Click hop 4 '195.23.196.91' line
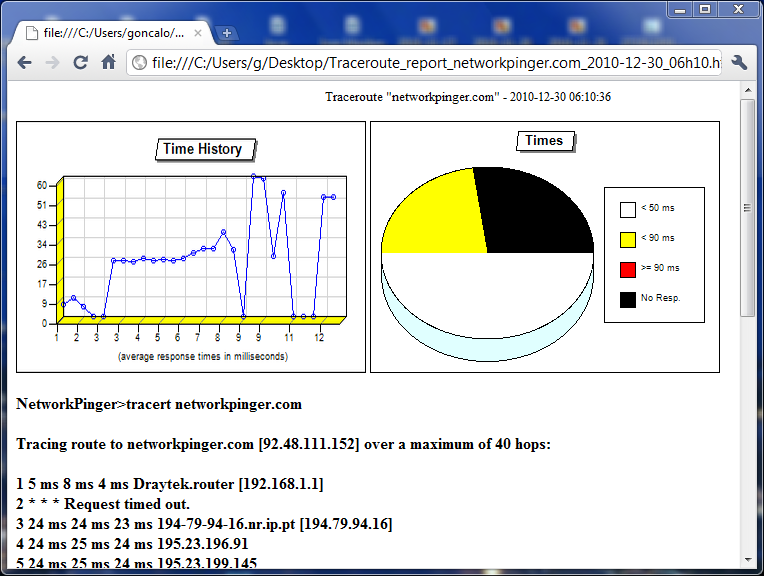 click(x=132, y=544)
